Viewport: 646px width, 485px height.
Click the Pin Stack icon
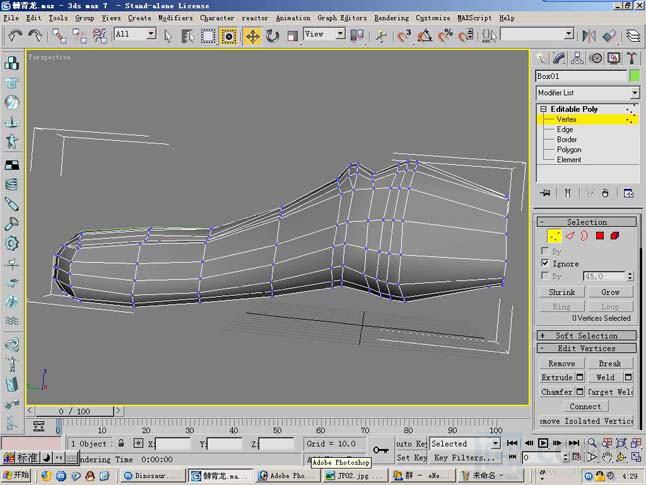pyautogui.click(x=546, y=193)
